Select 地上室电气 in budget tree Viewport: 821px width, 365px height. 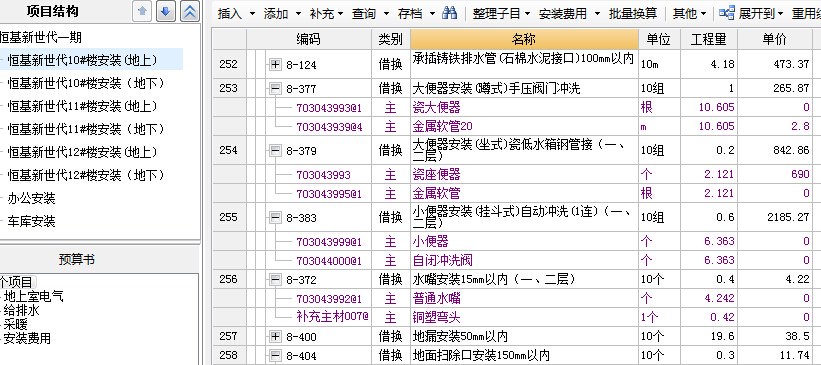(x=34, y=296)
